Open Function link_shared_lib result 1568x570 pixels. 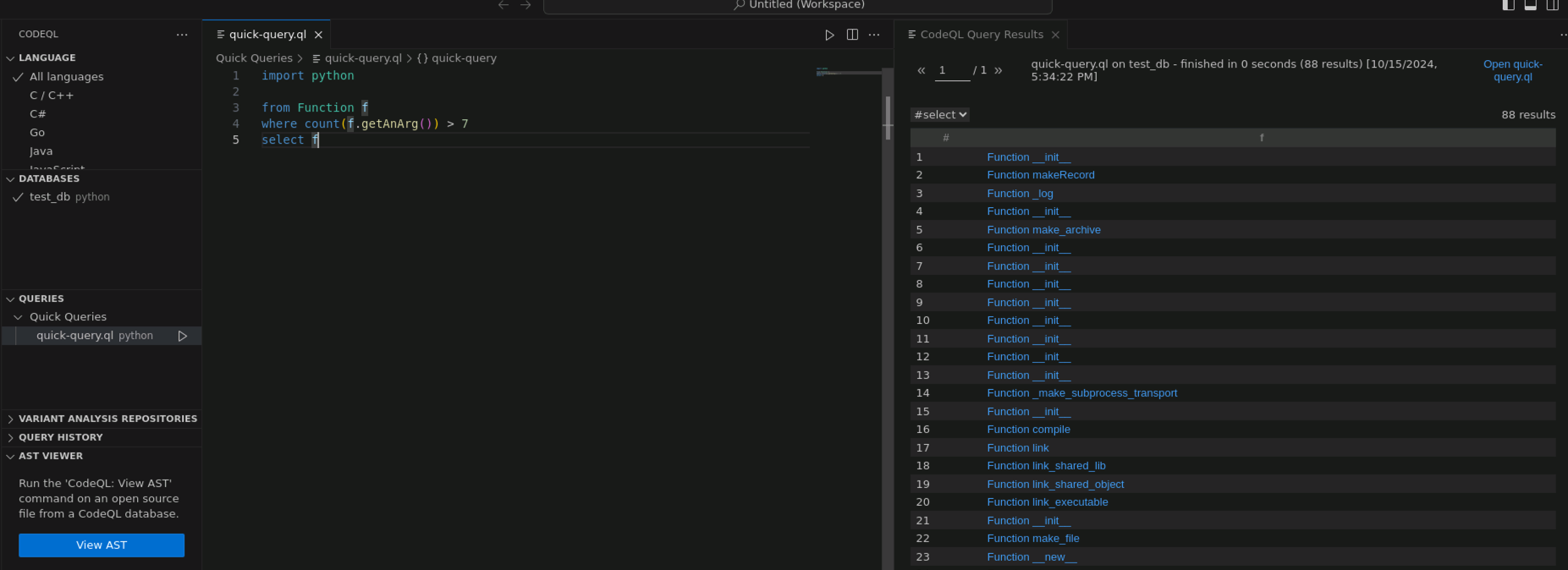click(1046, 466)
